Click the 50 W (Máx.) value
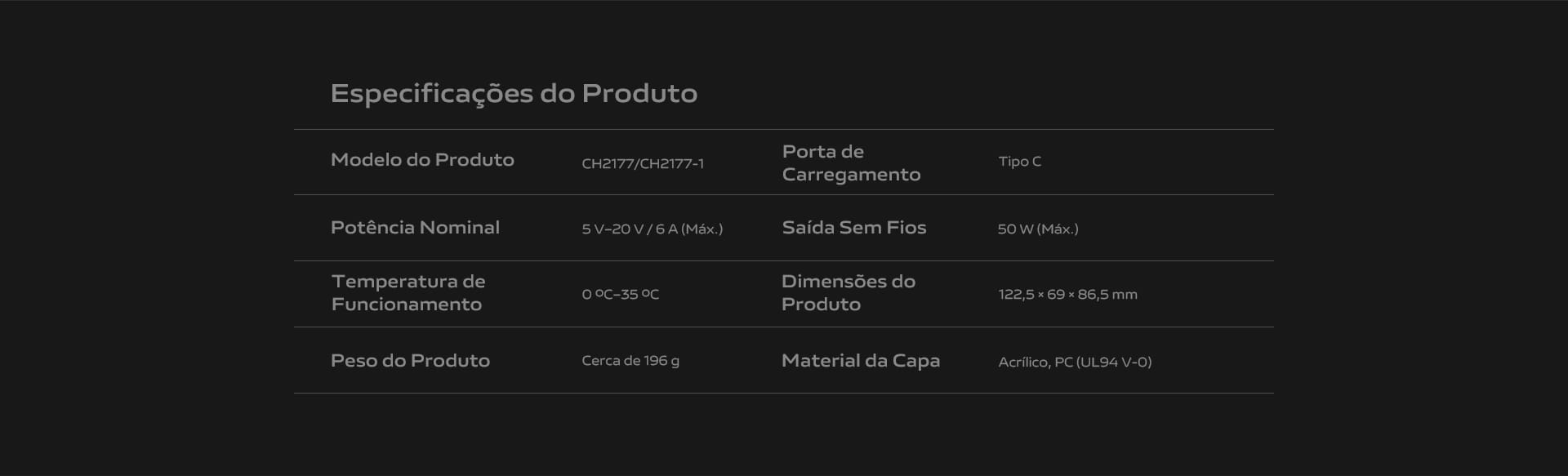The width and height of the screenshot is (1568, 476). tap(1038, 229)
